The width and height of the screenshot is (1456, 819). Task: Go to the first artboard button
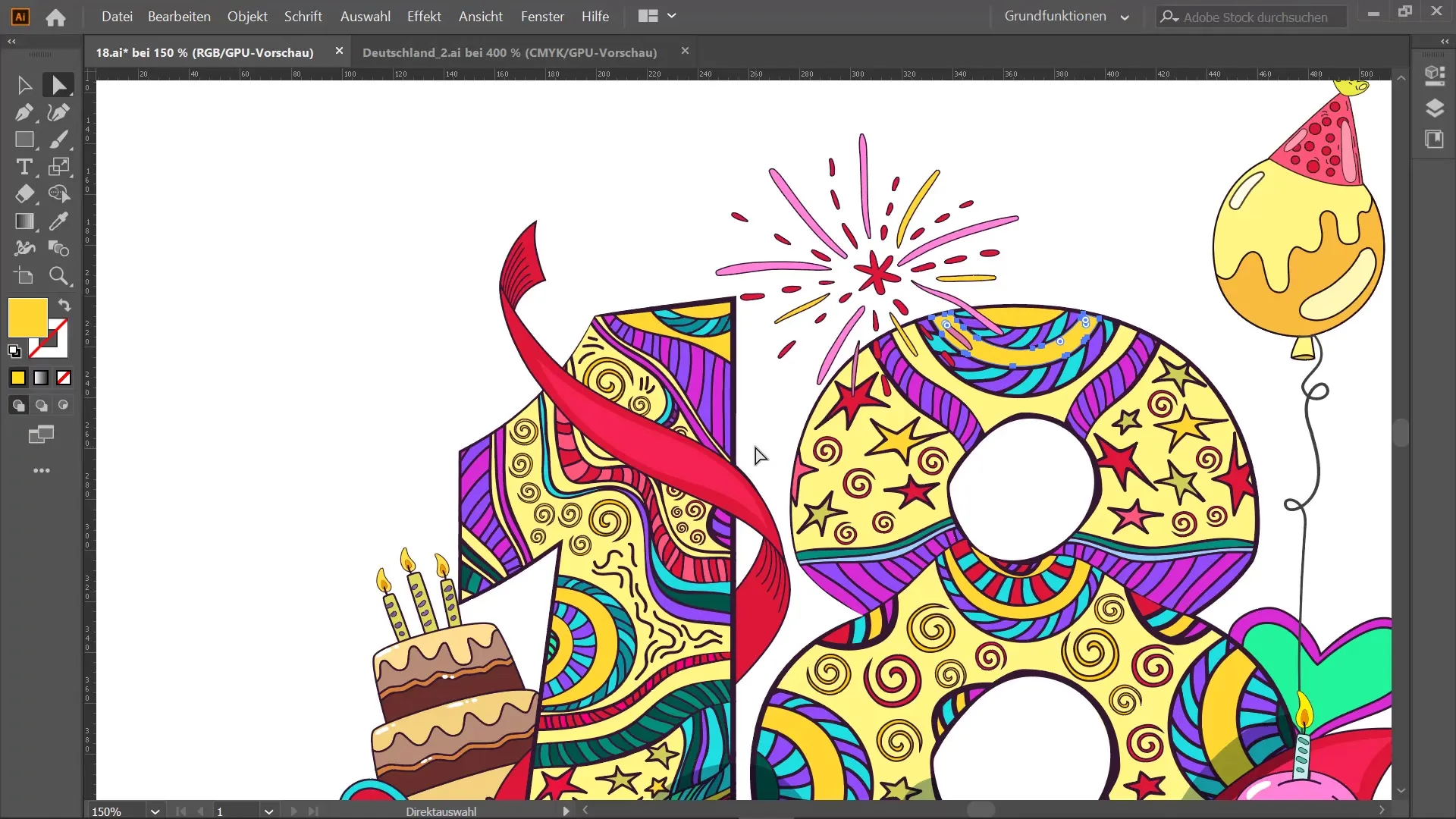tap(180, 811)
